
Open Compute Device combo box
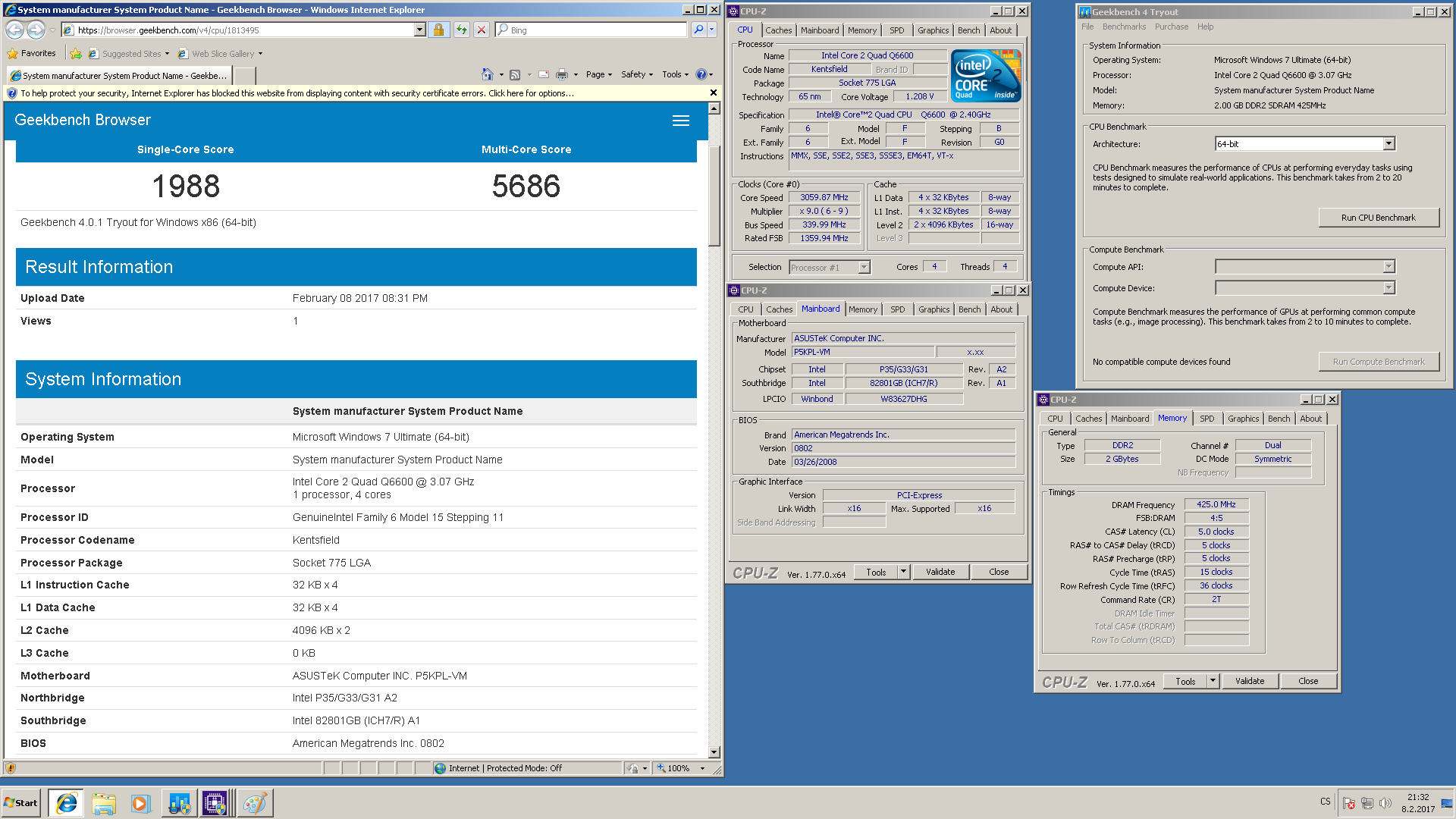(x=1304, y=287)
